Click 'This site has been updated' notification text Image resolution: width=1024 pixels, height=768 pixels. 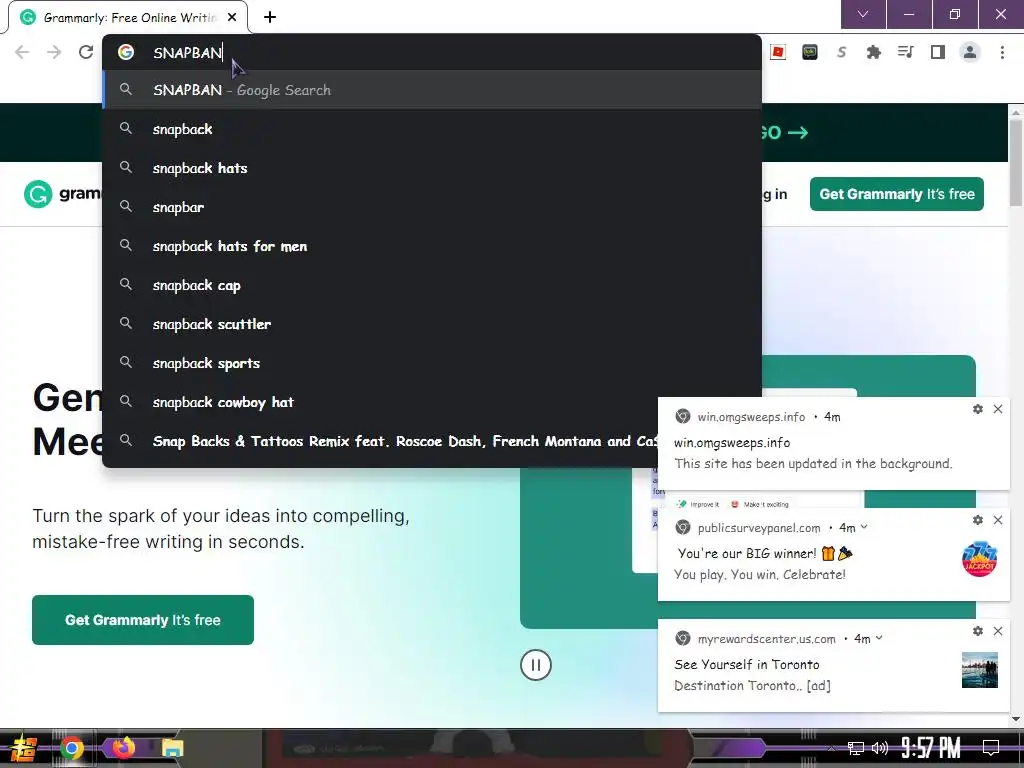point(813,463)
